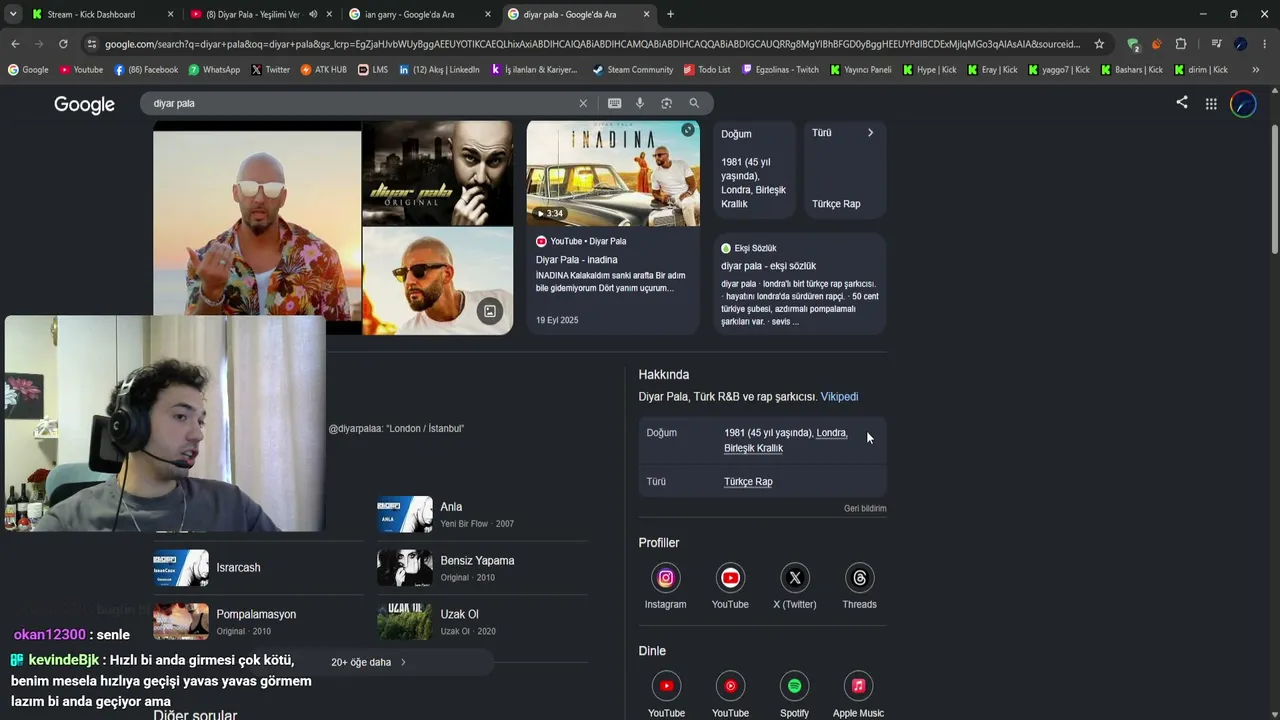This screenshot has height=720, width=1280.
Task: Reload the current Google page
Action: click(x=63, y=44)
